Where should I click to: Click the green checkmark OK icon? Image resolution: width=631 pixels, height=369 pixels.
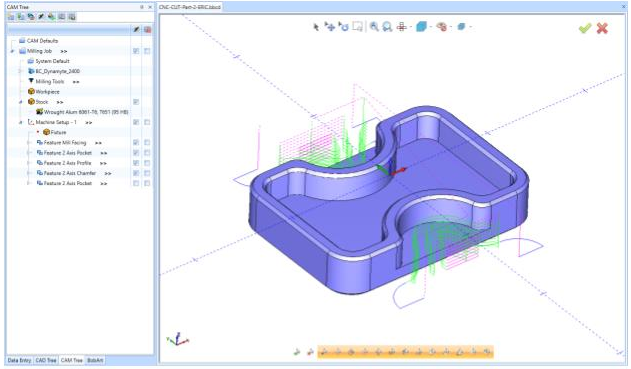585,28
